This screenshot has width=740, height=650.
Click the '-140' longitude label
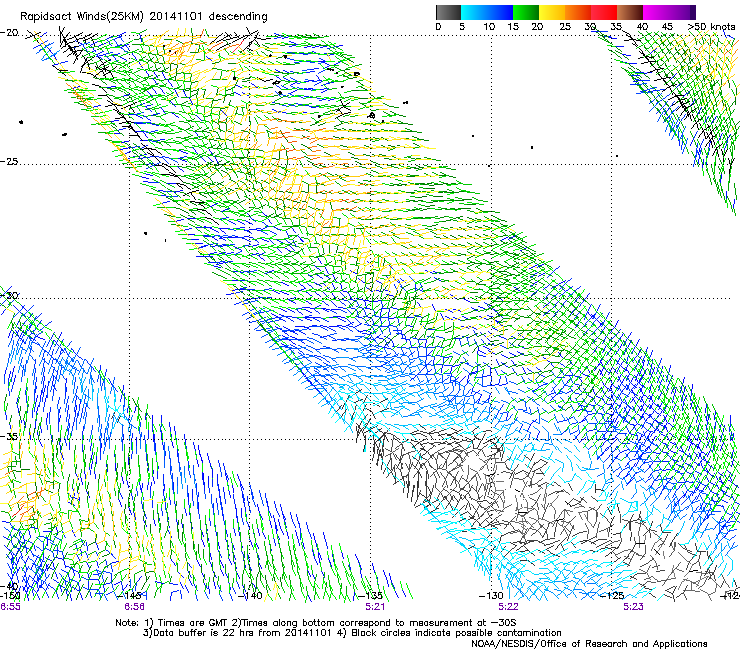coord(250,596)
